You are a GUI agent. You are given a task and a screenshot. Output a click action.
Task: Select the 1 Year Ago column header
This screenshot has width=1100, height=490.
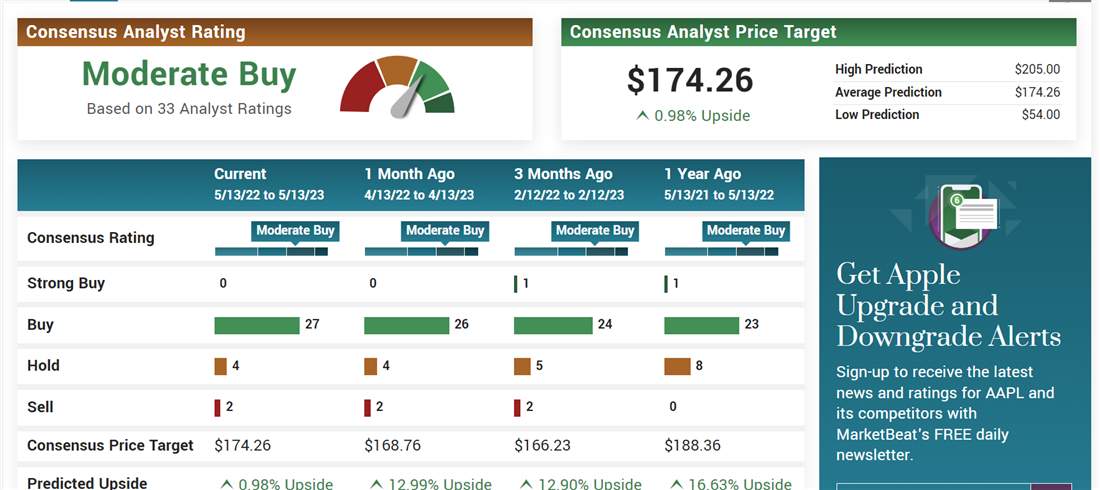(x=702, y=174)
